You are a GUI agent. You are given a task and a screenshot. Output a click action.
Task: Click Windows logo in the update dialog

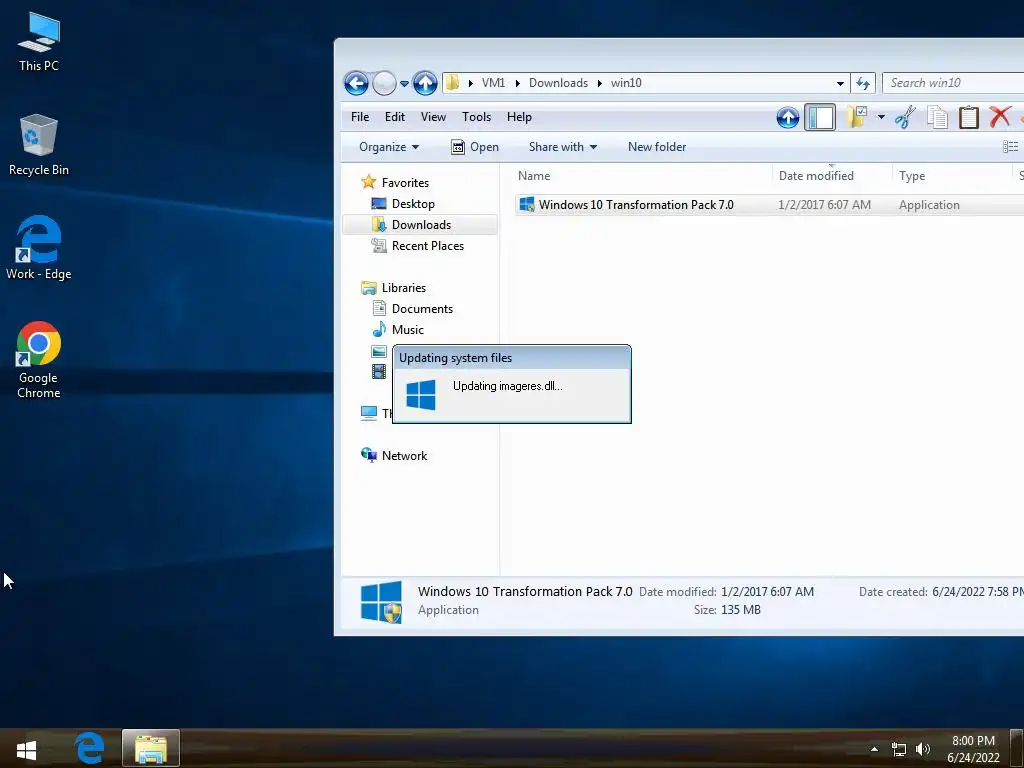coord(421,395)
